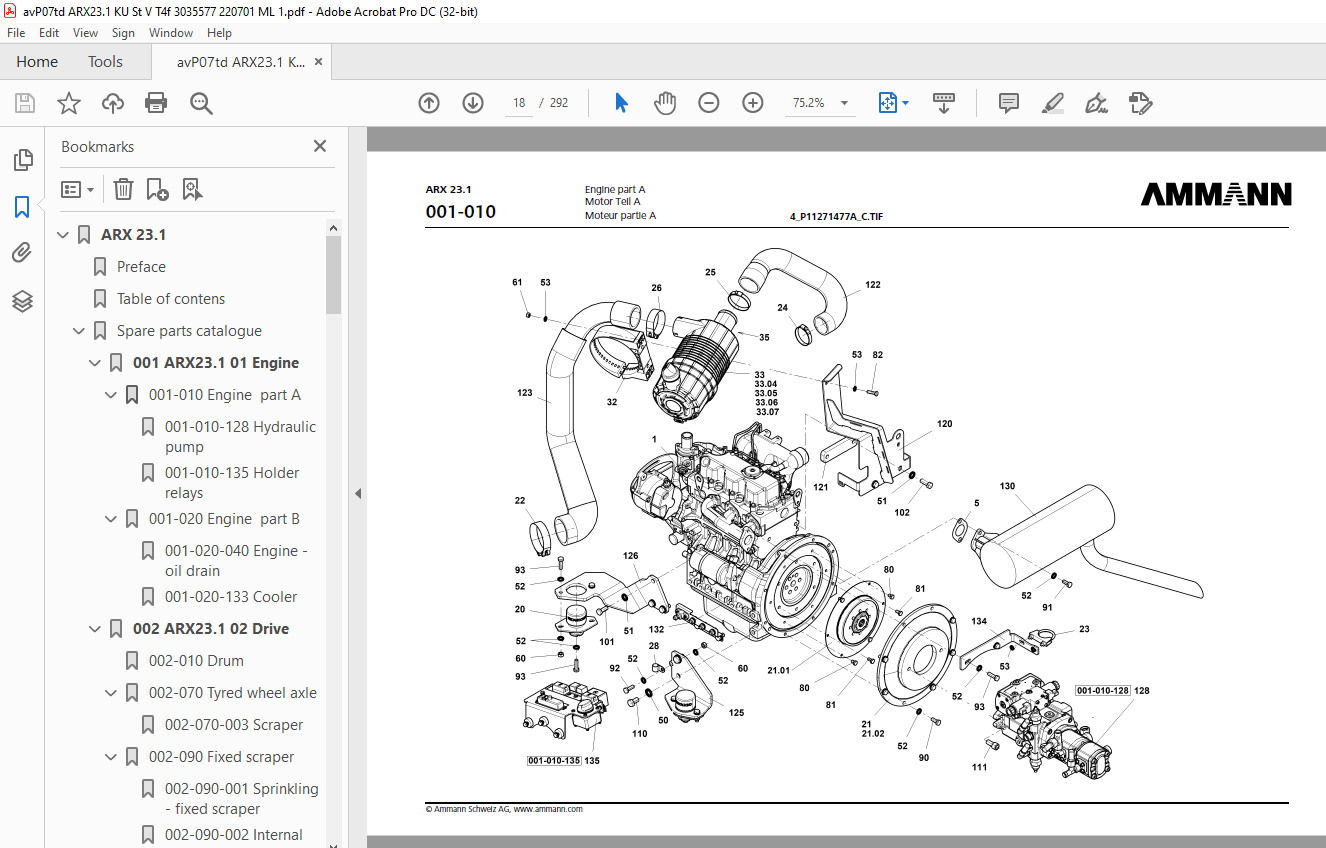Image resolution: width=1326 pixels, height=848 pixels.
Task: Open the Layers panel
Action: point(22,300)
